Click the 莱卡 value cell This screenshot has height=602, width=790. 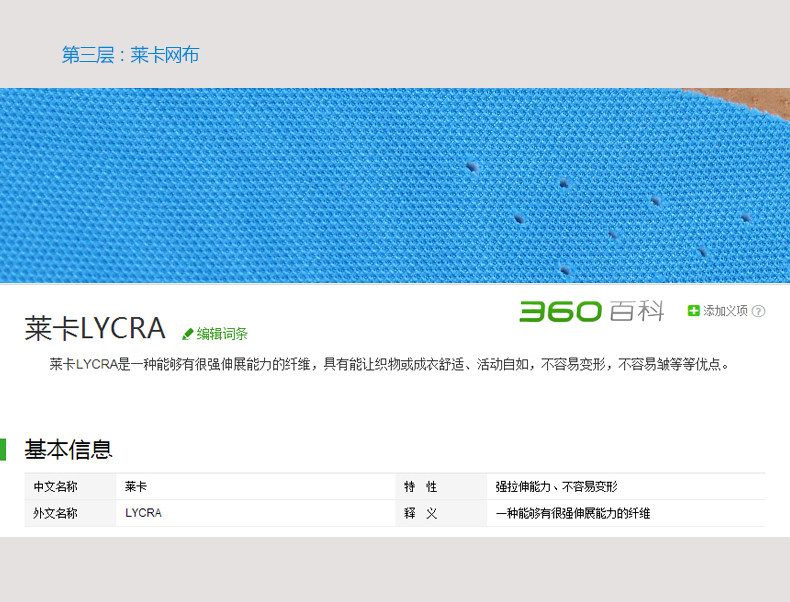[255, 487]
